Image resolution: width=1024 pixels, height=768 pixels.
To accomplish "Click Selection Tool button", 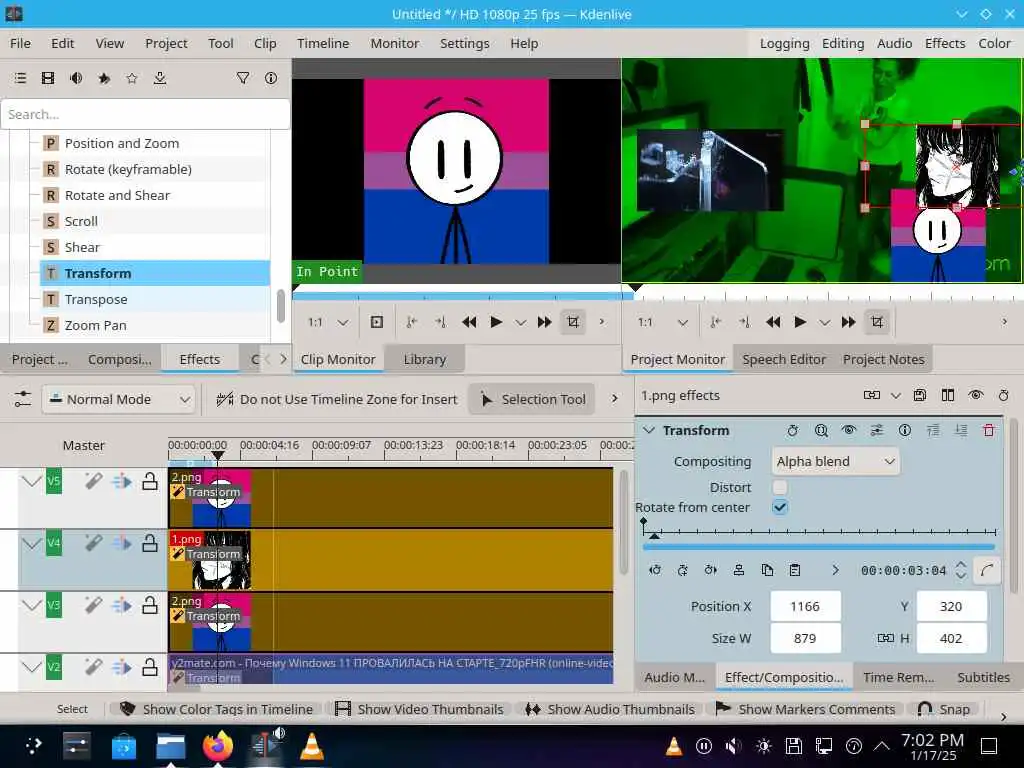I will point(532,399).
